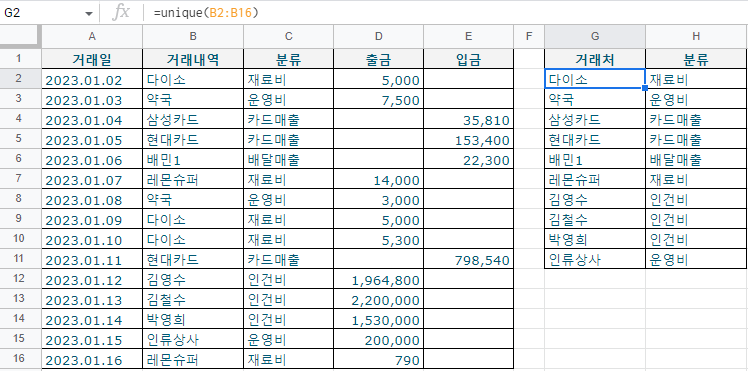Select row 16 header

[19, 359]
